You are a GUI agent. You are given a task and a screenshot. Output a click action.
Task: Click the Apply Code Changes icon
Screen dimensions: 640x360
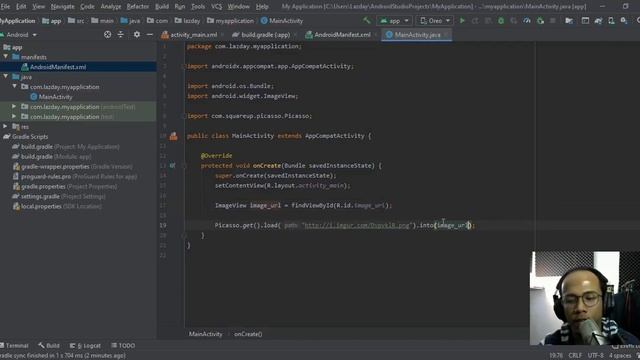[488, 20]
